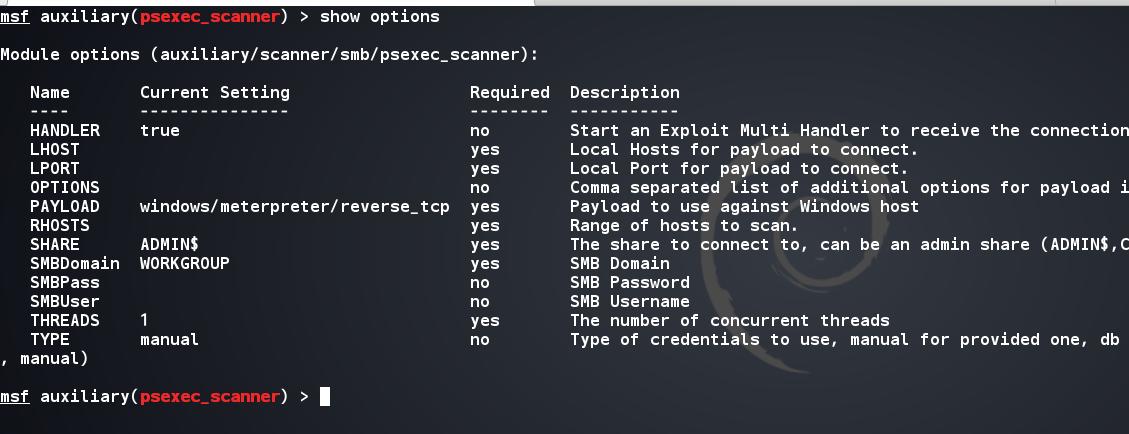Image resolution: width=1129 pixels, height=434 pixels.
Task: Click the 'Current Setting' column header
Action: pos(214,93)
